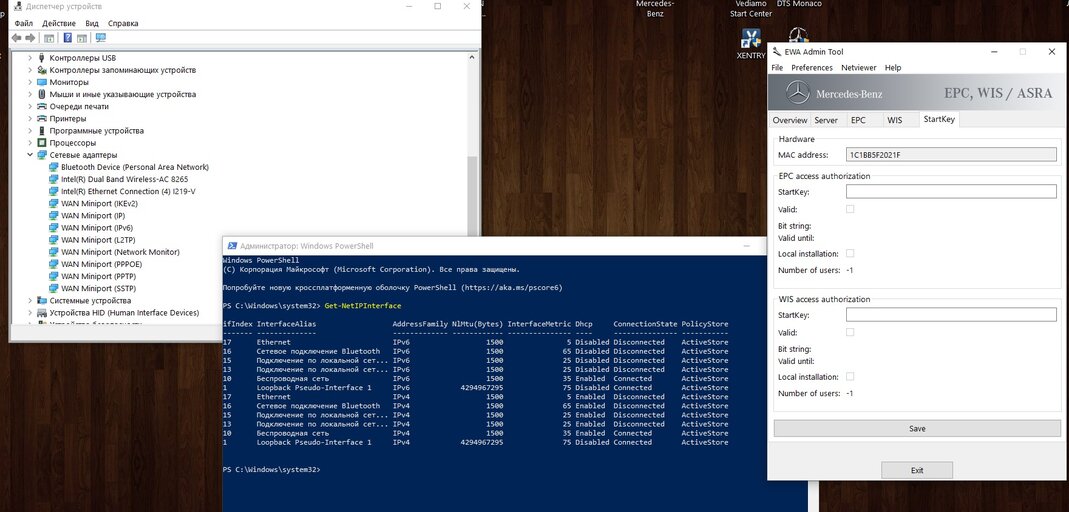
Task: Click the Bluetooth Device adapter icon
Action: [54, 167]
